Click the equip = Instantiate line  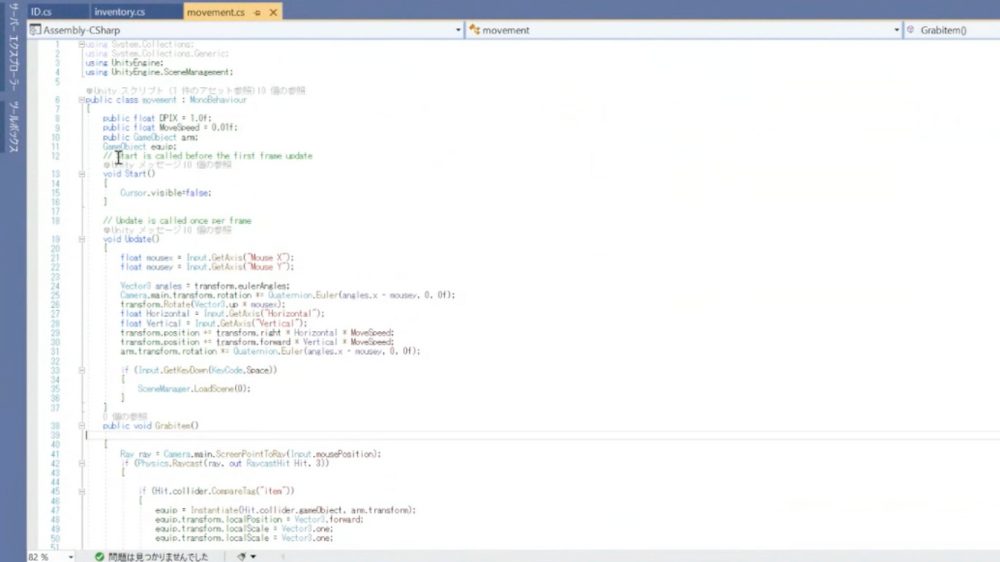[285, 510]
